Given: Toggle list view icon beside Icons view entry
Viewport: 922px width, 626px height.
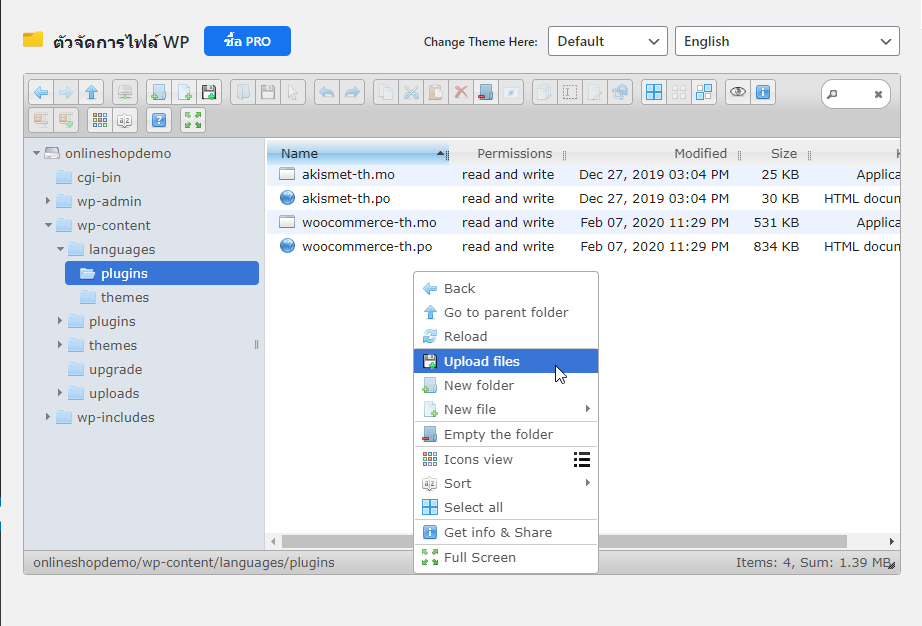Looking at the screenshot, I should [582, 460].
